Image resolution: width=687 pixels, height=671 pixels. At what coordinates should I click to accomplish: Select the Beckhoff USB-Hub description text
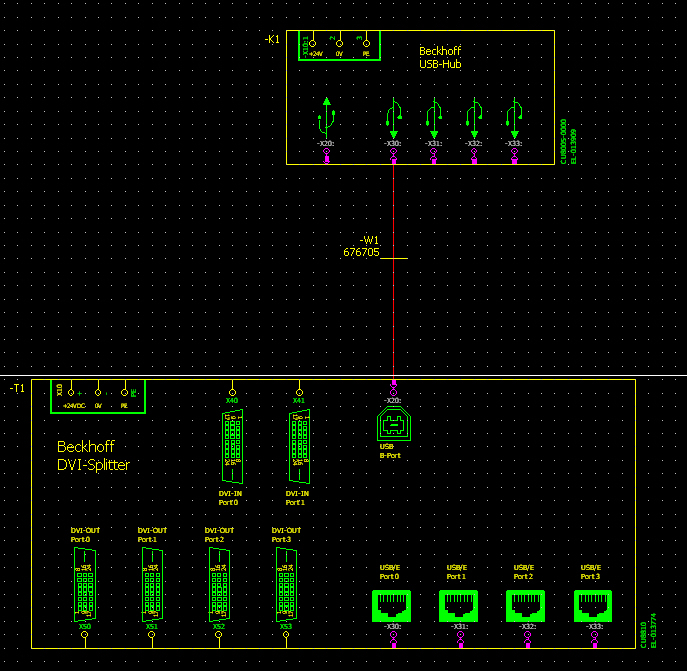(x=440, y=57)
